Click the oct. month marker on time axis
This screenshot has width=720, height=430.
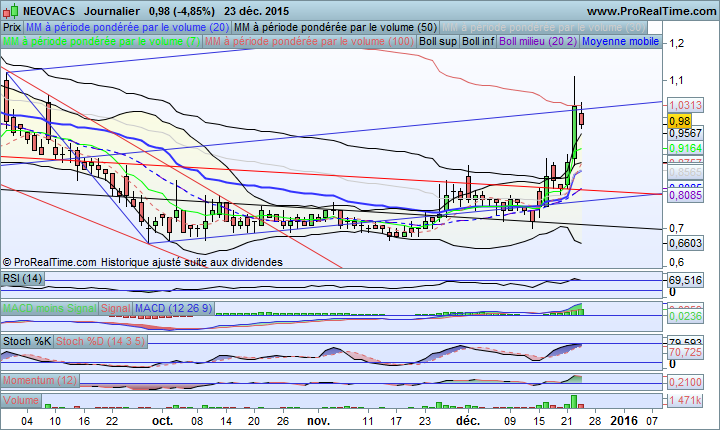pyautogui.click(x=163, y=420)
